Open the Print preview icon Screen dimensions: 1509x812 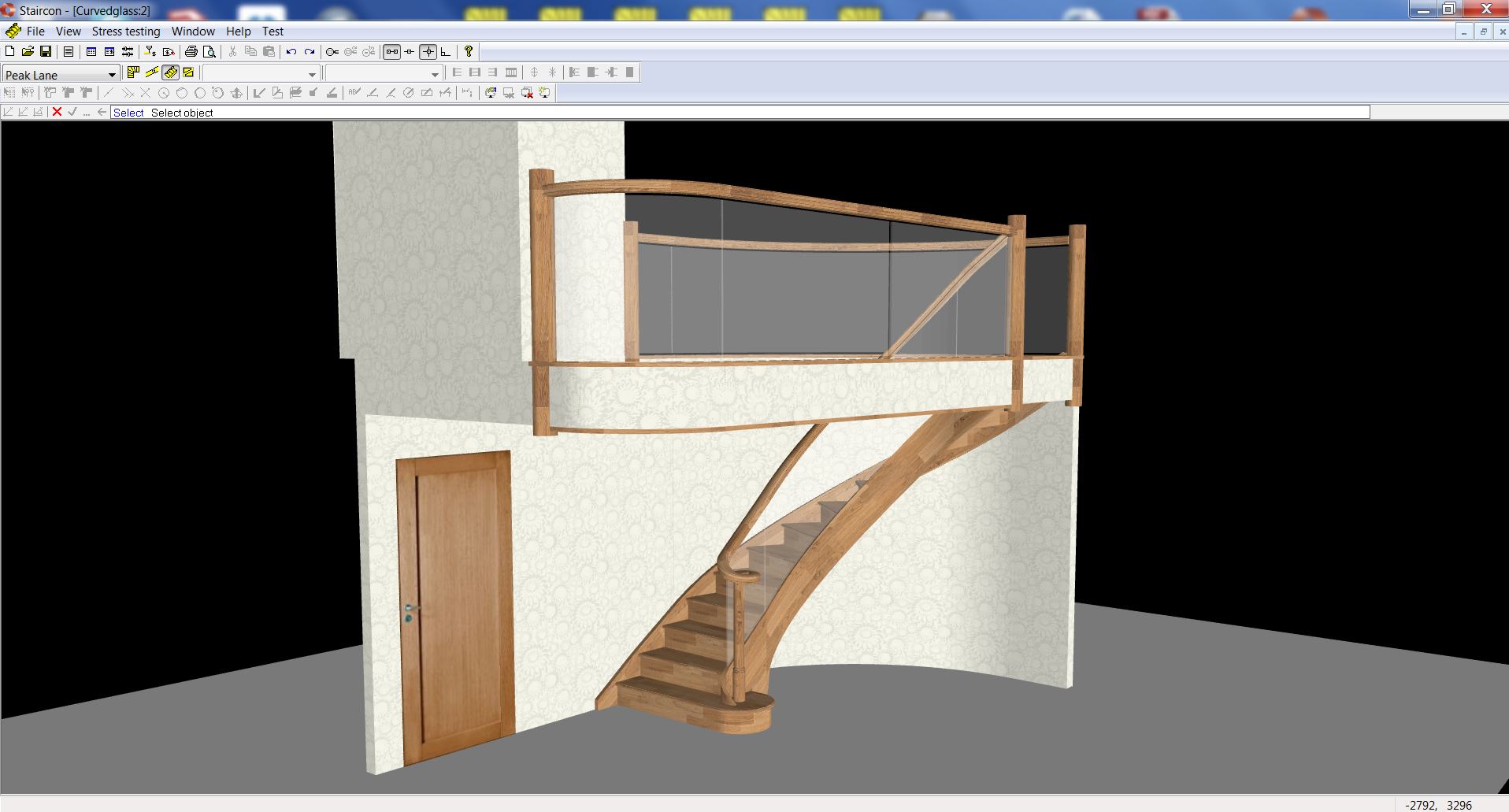click(x=209, y=51)
